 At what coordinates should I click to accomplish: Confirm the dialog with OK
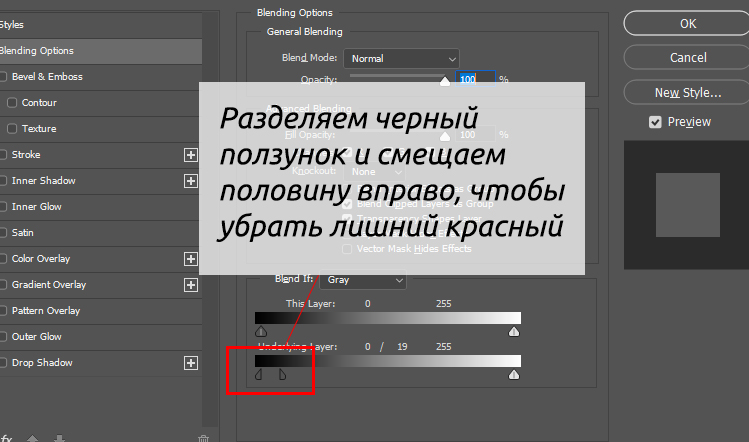(x=688, y=24)
